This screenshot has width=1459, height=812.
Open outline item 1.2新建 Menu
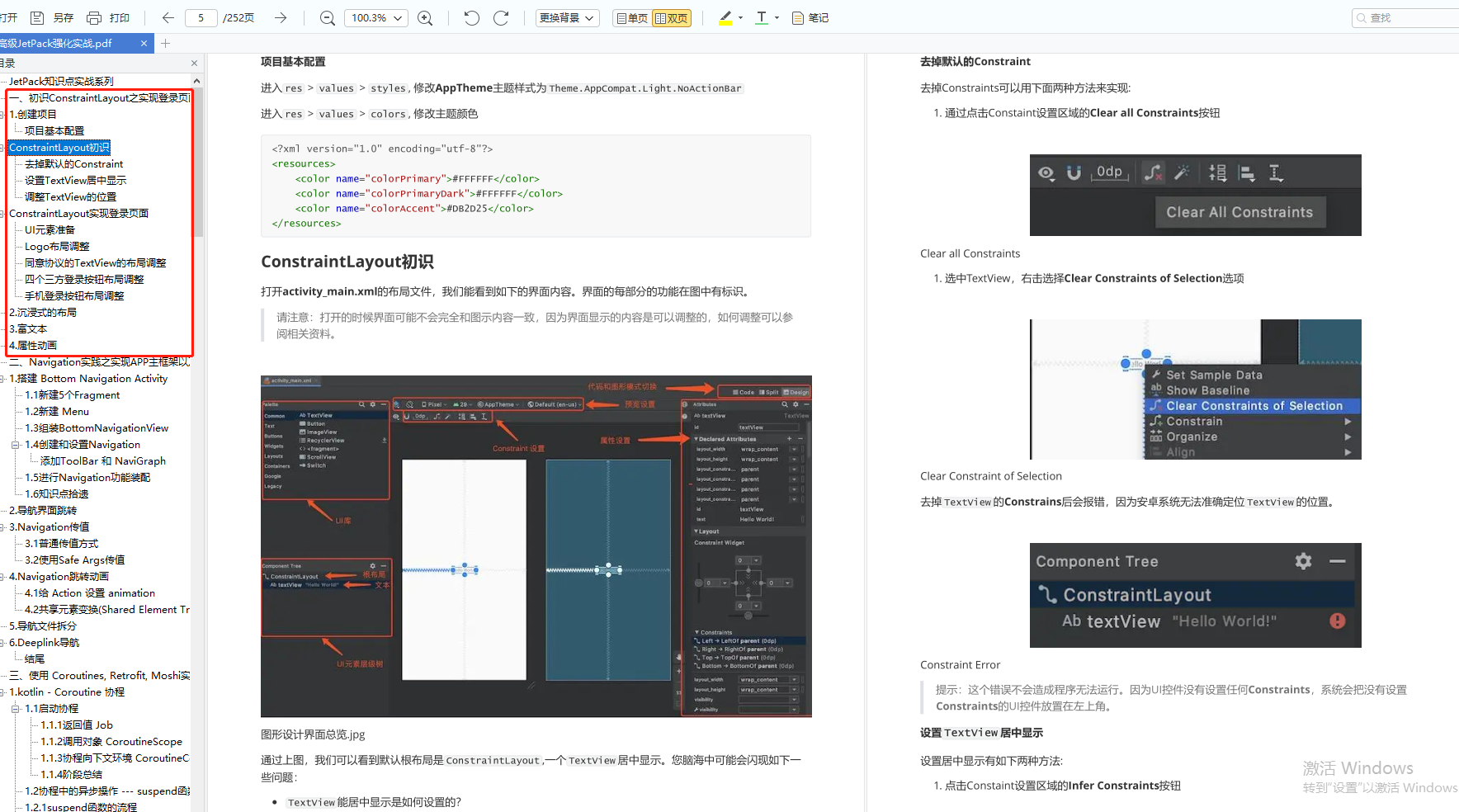[57, 411]
